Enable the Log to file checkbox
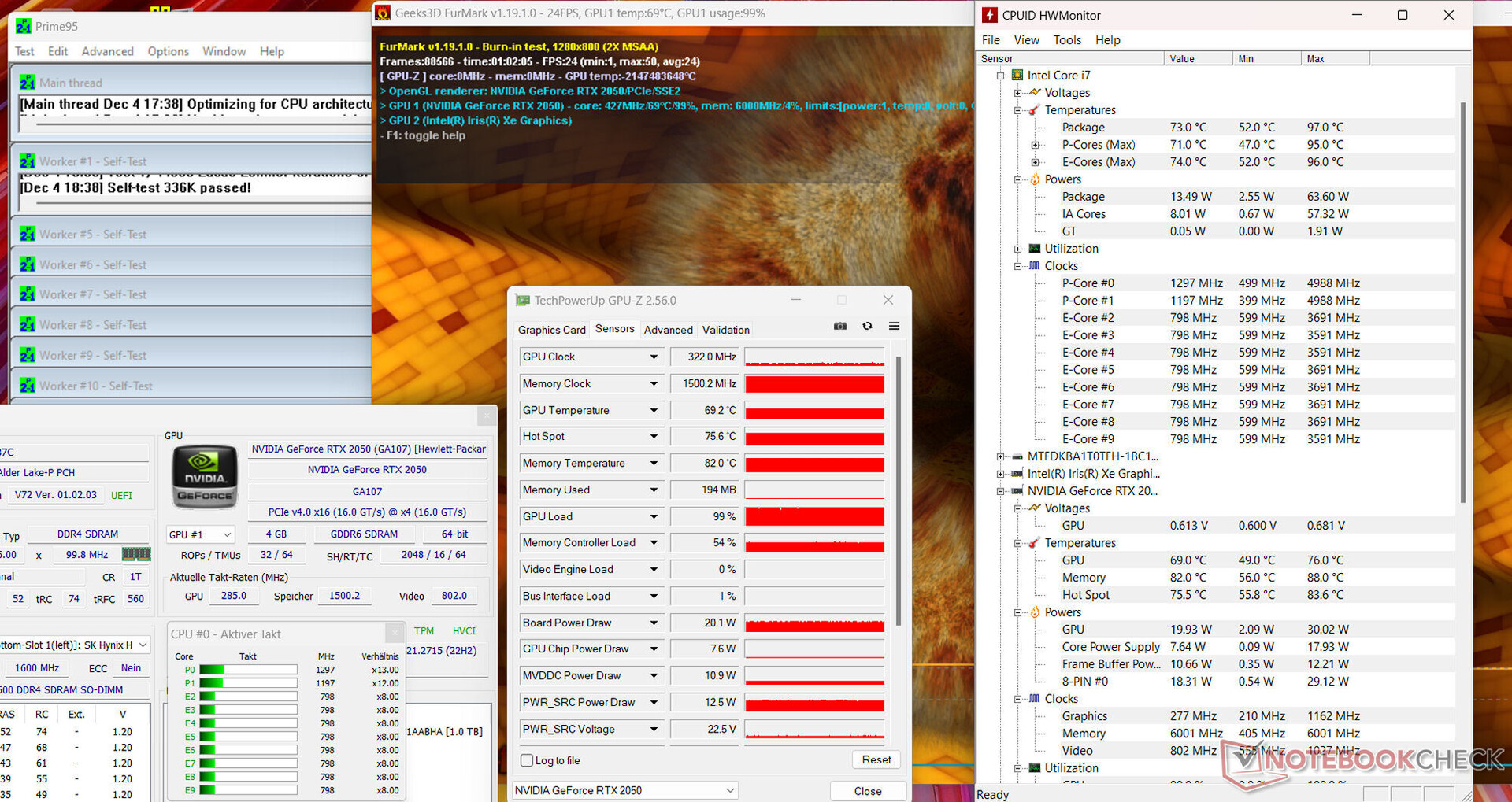Image resolution: width=1512 pixels, height=802 pixels. (x=527, y=760)
